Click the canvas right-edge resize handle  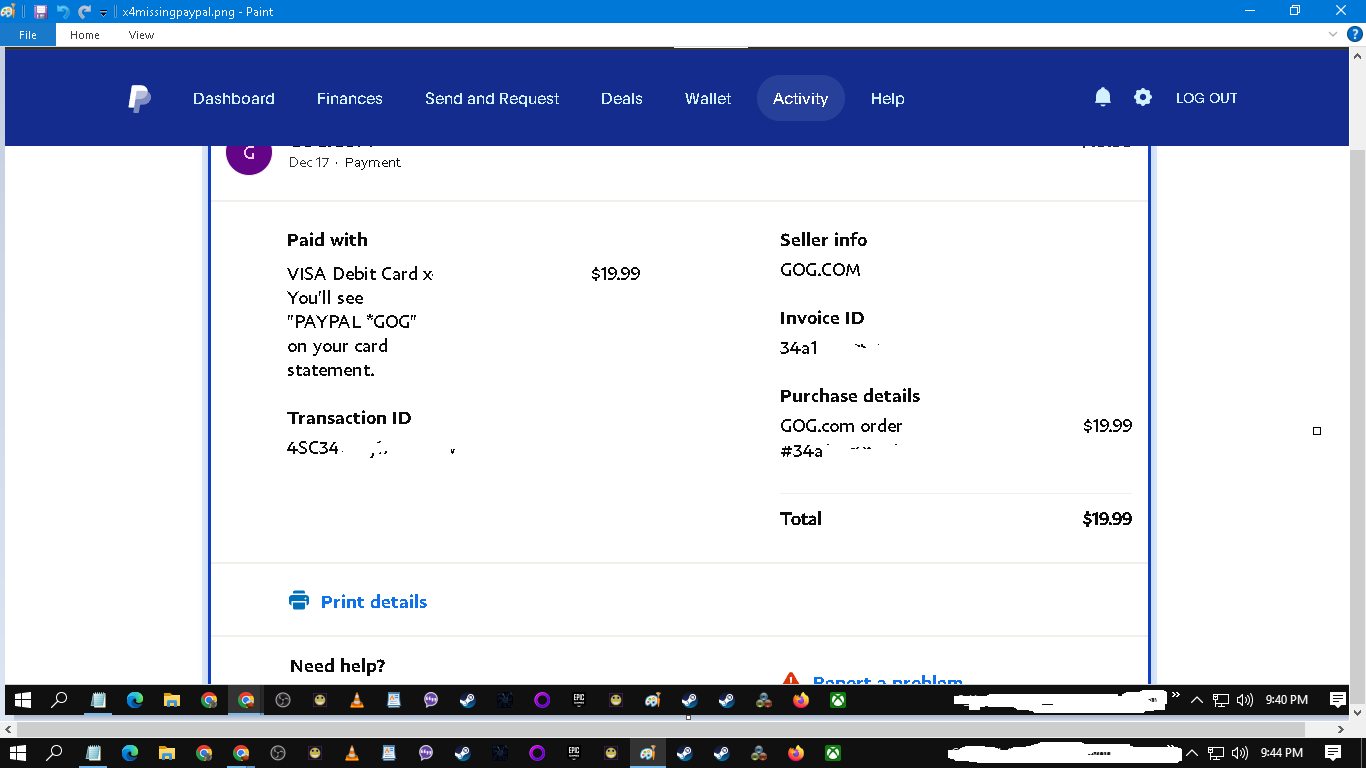tap(1317, 431)
